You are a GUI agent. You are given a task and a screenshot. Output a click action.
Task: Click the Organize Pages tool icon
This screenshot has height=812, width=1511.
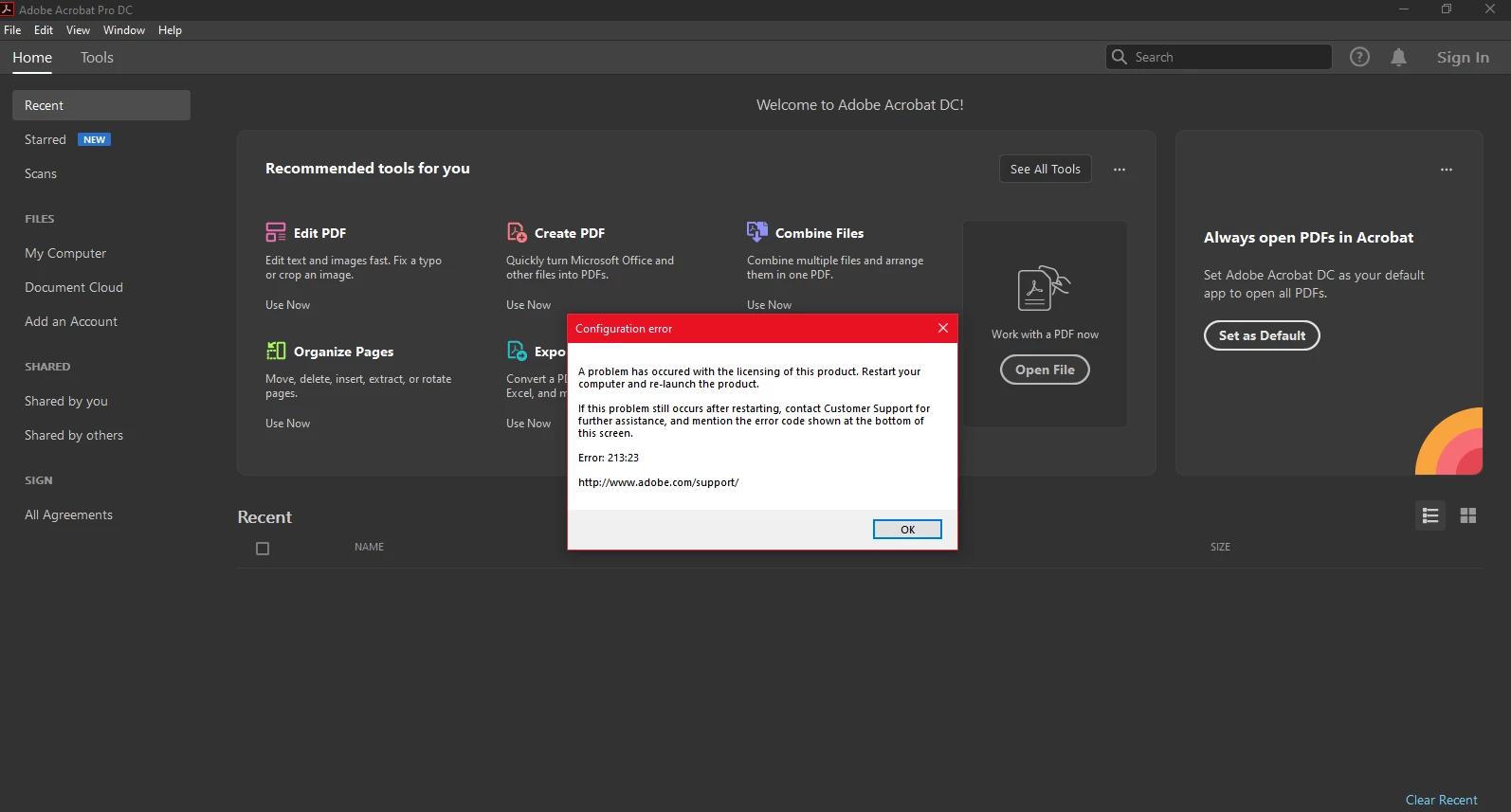pos(276,351)
